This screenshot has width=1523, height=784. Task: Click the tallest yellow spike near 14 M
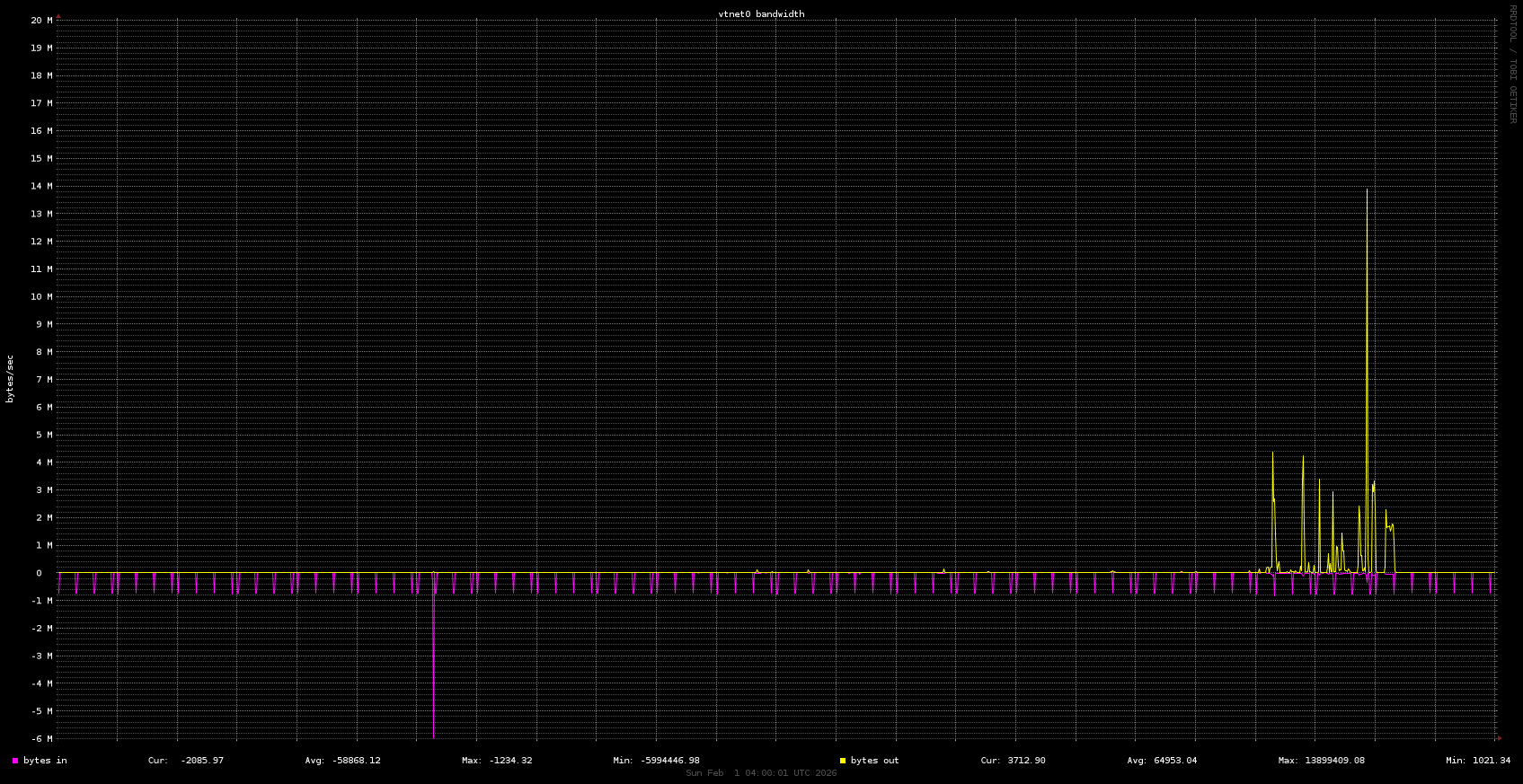[x=1368, y=269]
